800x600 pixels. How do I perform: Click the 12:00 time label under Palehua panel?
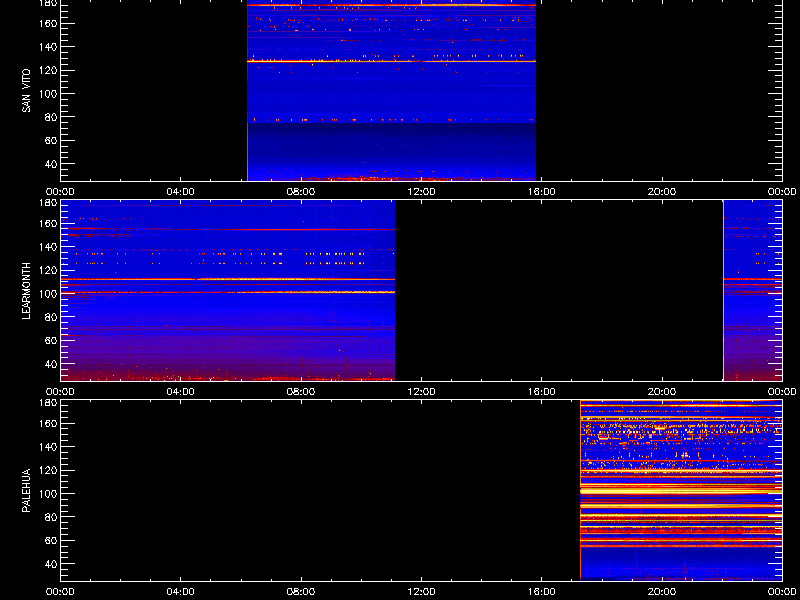pyautogui.click(x=421, y=592)
